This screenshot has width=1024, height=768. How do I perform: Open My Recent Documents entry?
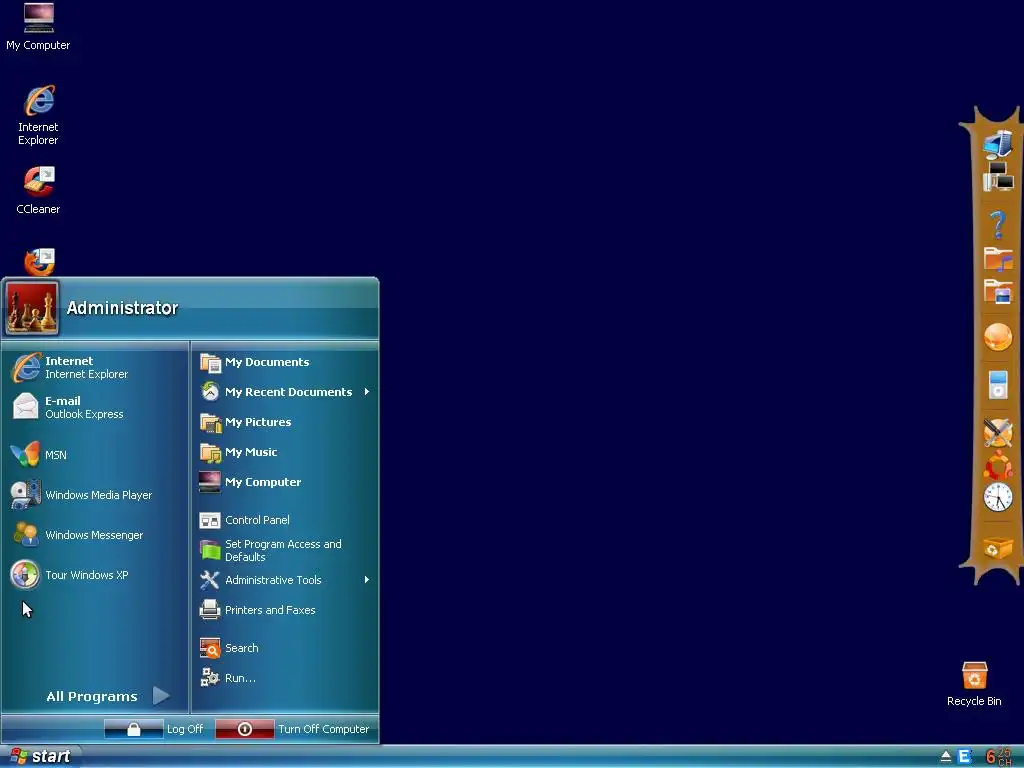(285, 392)
